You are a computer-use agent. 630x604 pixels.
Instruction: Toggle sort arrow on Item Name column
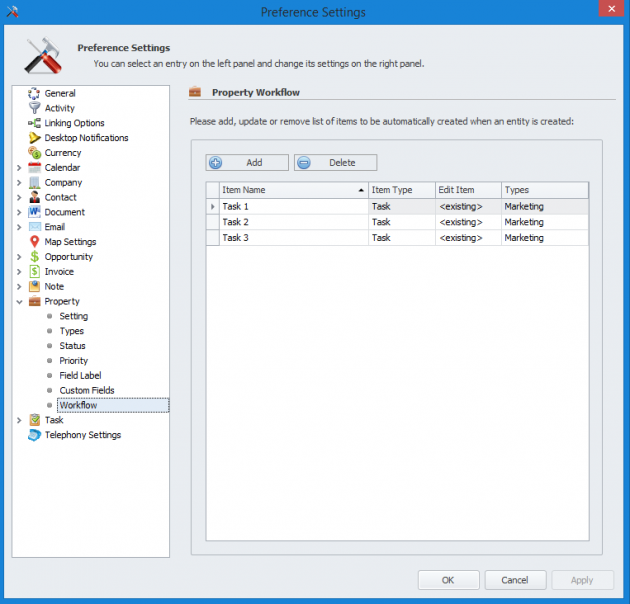click(x=361, y=190)
